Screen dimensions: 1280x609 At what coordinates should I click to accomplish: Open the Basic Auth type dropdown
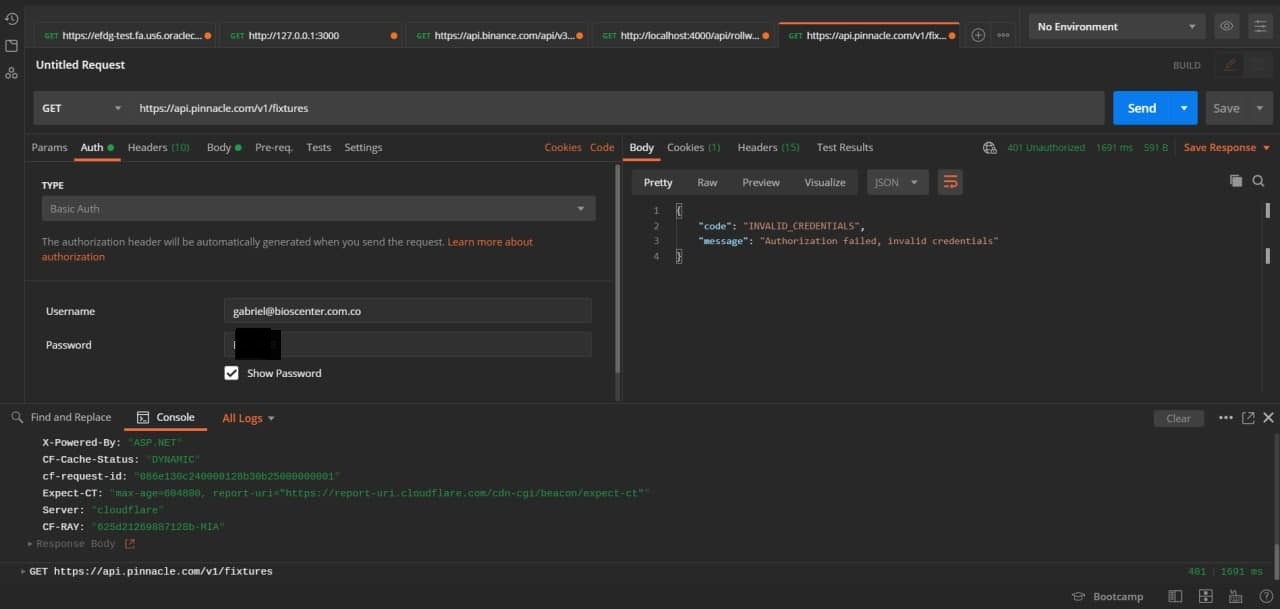(x=318, y=209)
